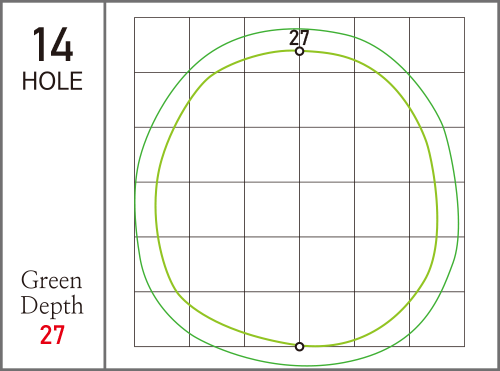Click the HOLE text under the 14
This screenshot has width=500, height=371.
(x=52, y=81)
